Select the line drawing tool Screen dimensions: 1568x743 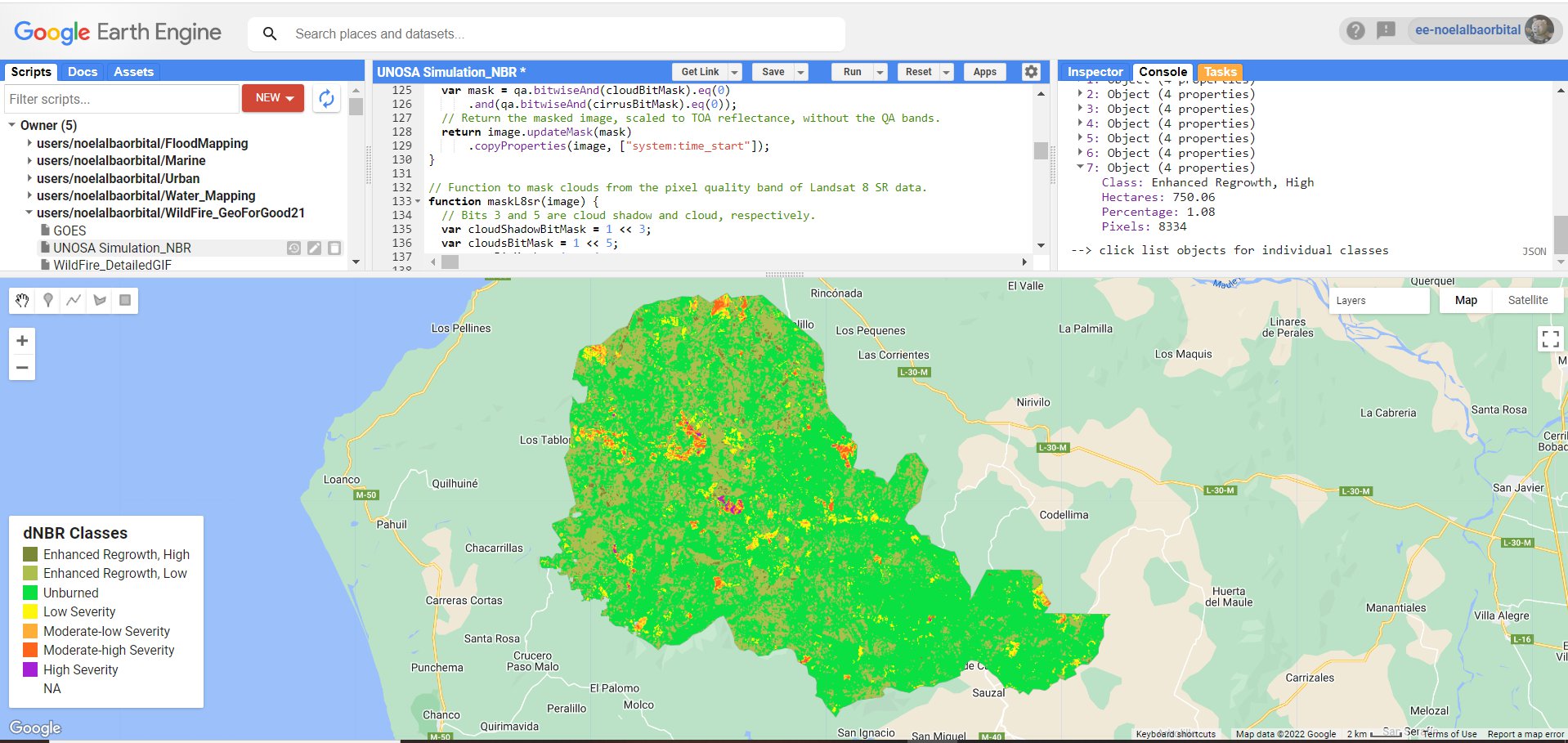click(x=74, y=300)
